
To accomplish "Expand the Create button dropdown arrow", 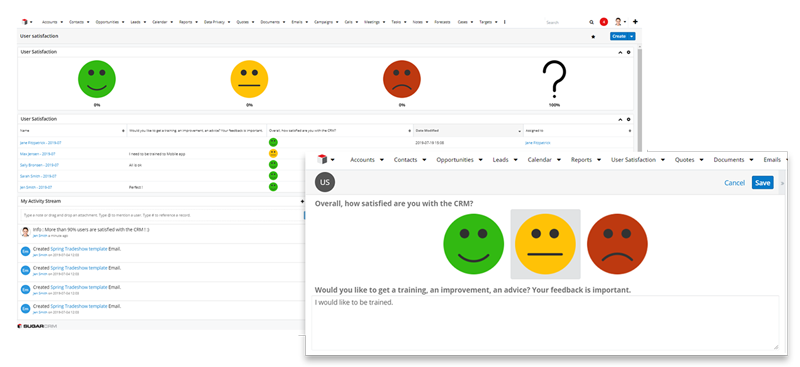I will [x=632, y=37].
